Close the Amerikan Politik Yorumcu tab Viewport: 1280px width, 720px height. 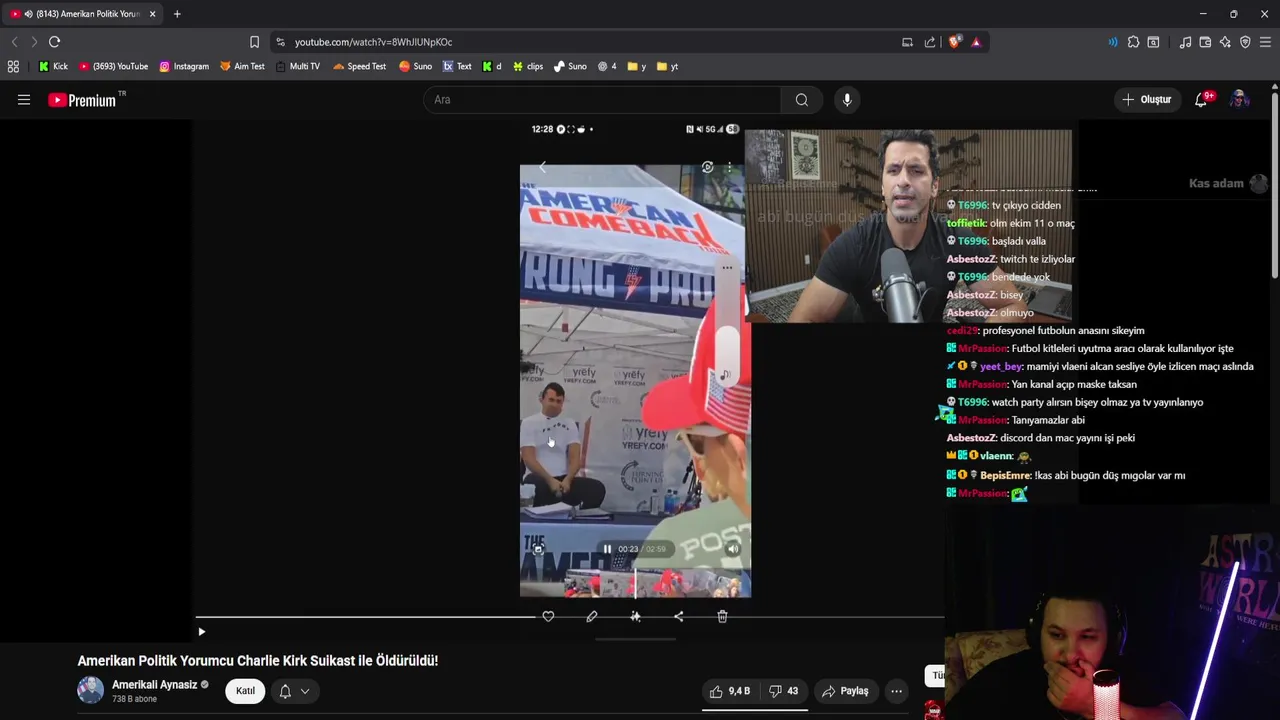pos(152,14)
